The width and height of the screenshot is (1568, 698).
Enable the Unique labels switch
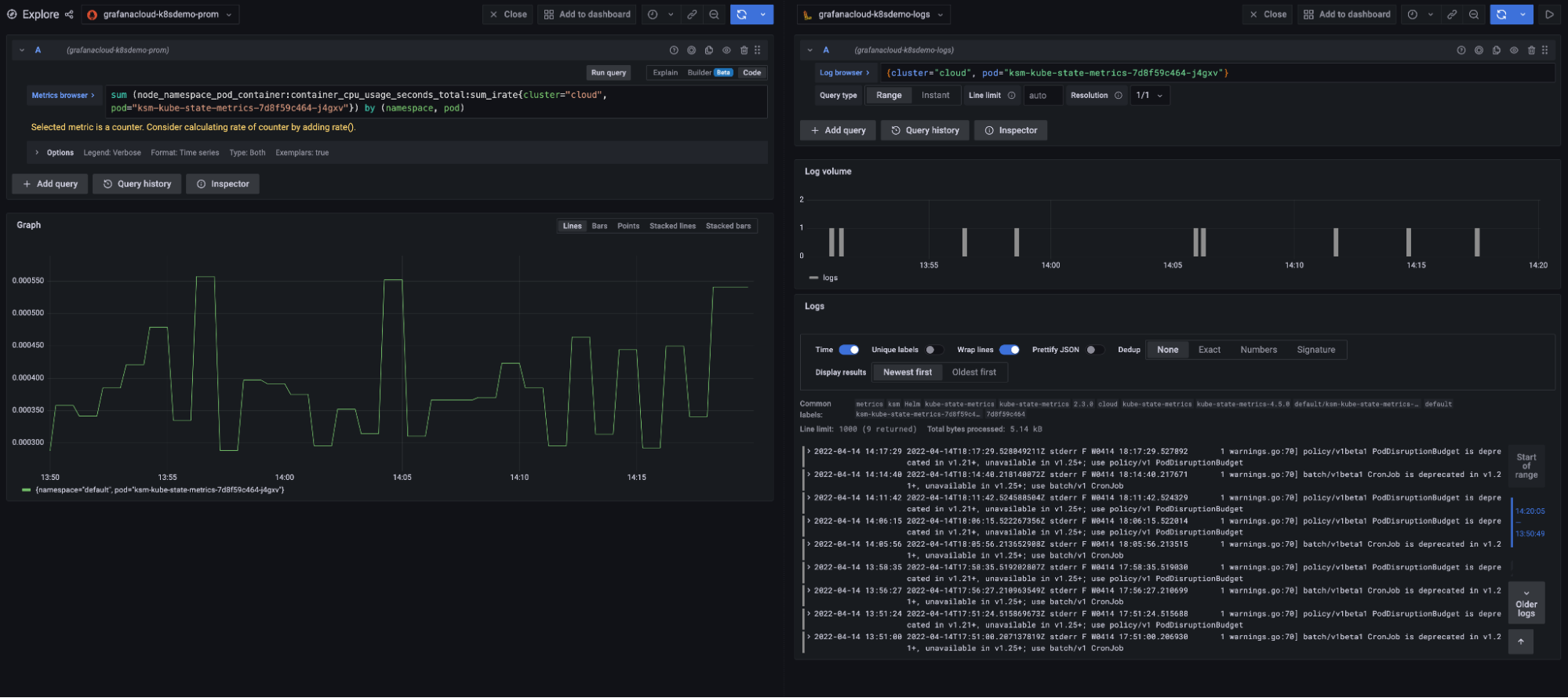[x=933, y=350]
